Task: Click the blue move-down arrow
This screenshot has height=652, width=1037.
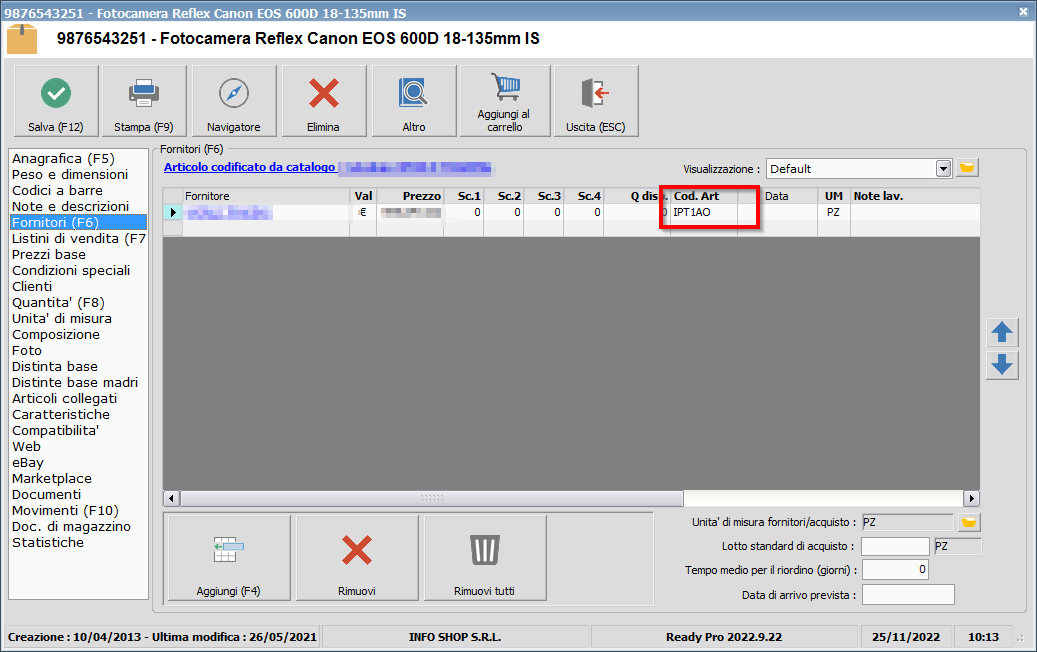Action: click(1002, 365)
